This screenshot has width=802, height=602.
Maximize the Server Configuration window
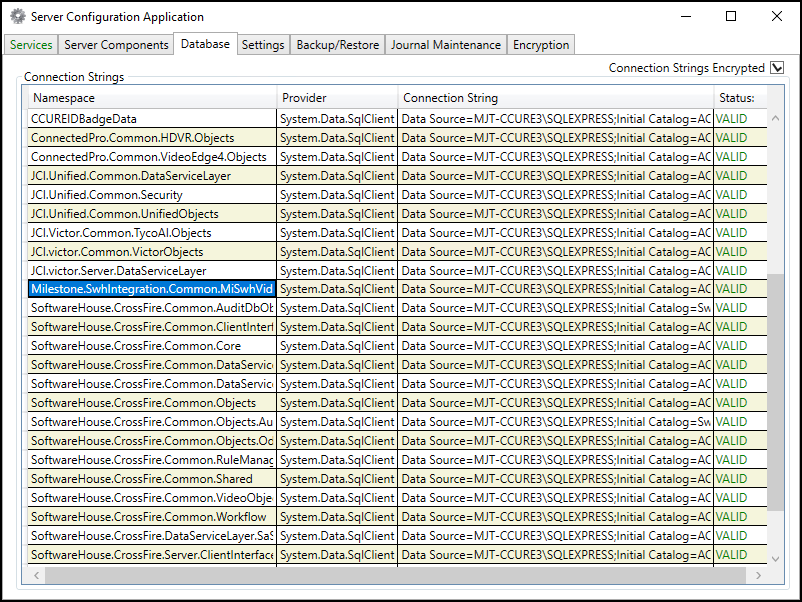pyautogui.click(x=731, y=17)
